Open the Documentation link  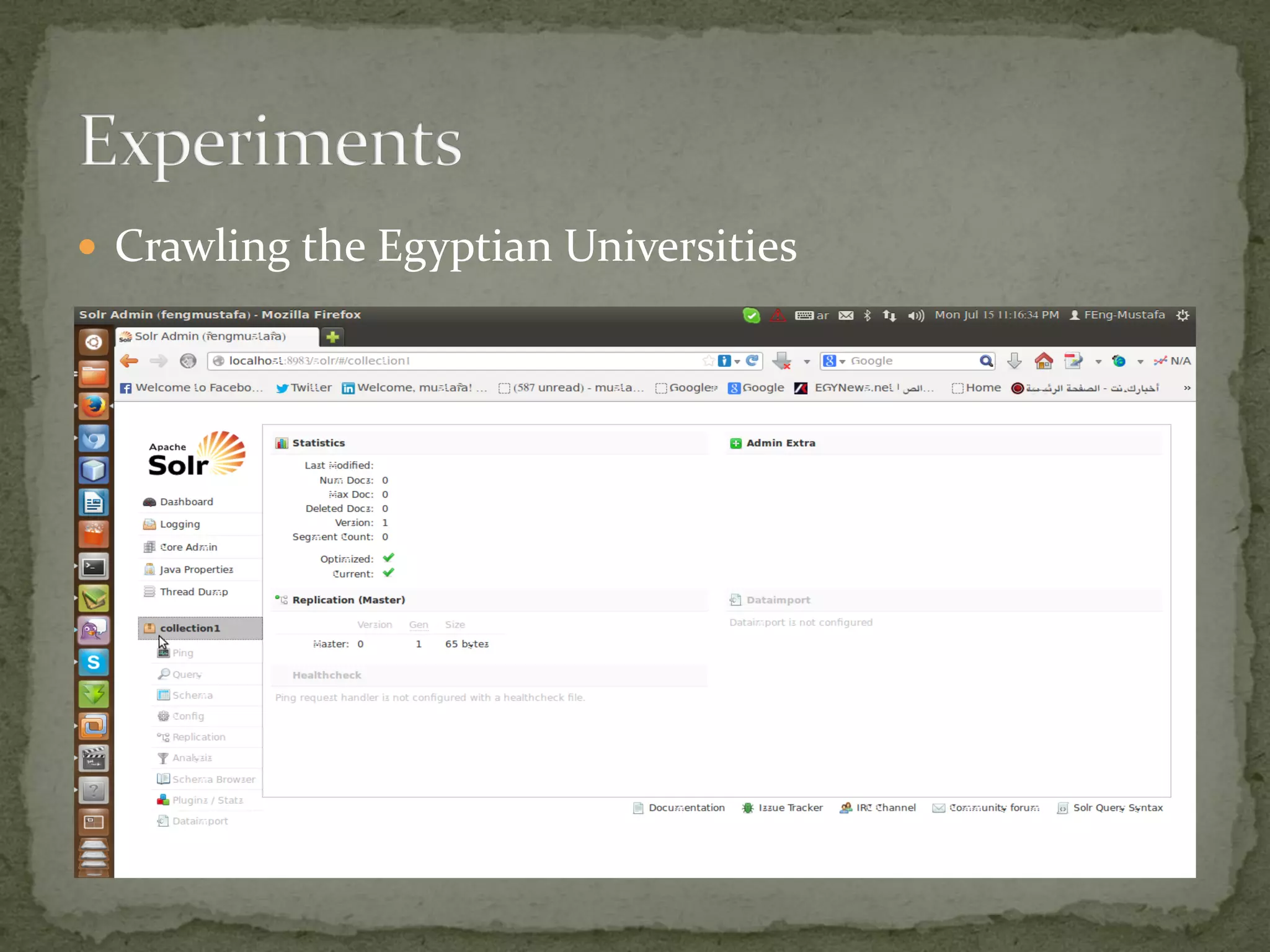pos(679,808)
